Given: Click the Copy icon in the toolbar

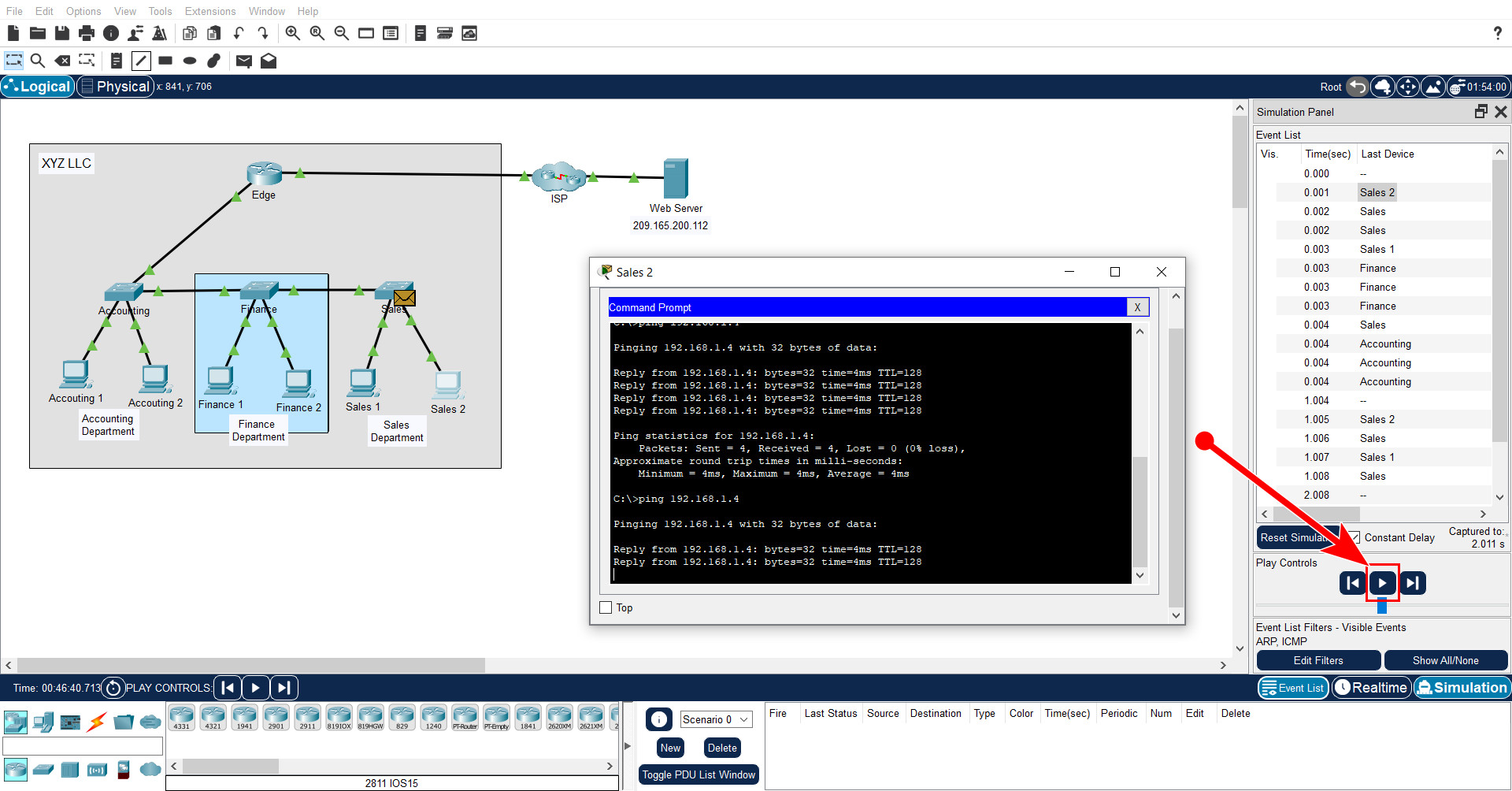Looking at the screenshot, I should tap(189, 33).
